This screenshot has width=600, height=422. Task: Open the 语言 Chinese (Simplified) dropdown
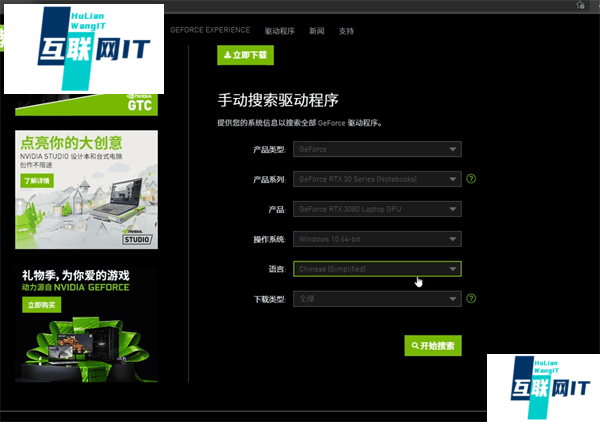click(377, 269)
